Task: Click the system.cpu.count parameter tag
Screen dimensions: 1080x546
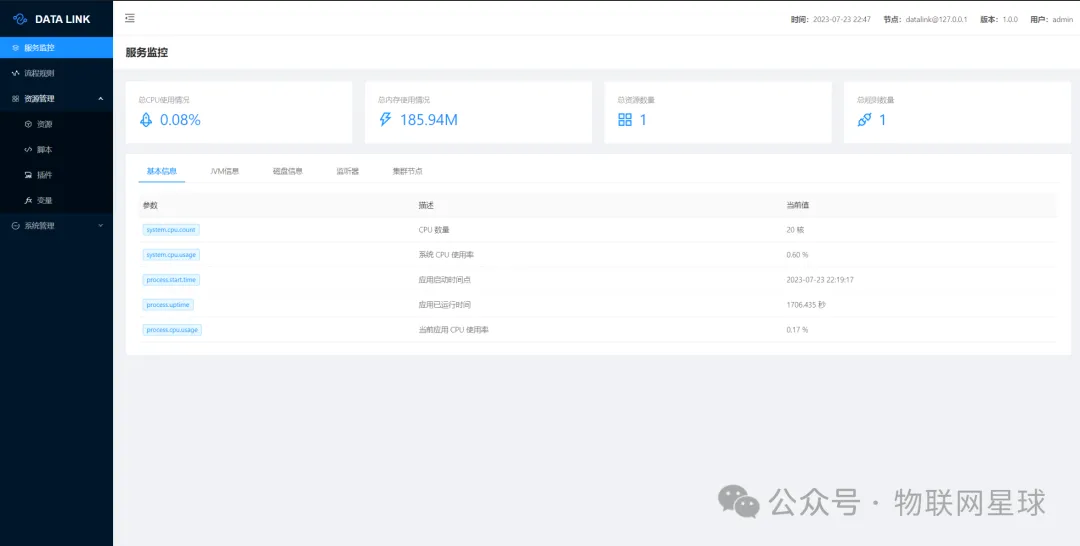Action: pyautogui.click(x=171, y=230)
